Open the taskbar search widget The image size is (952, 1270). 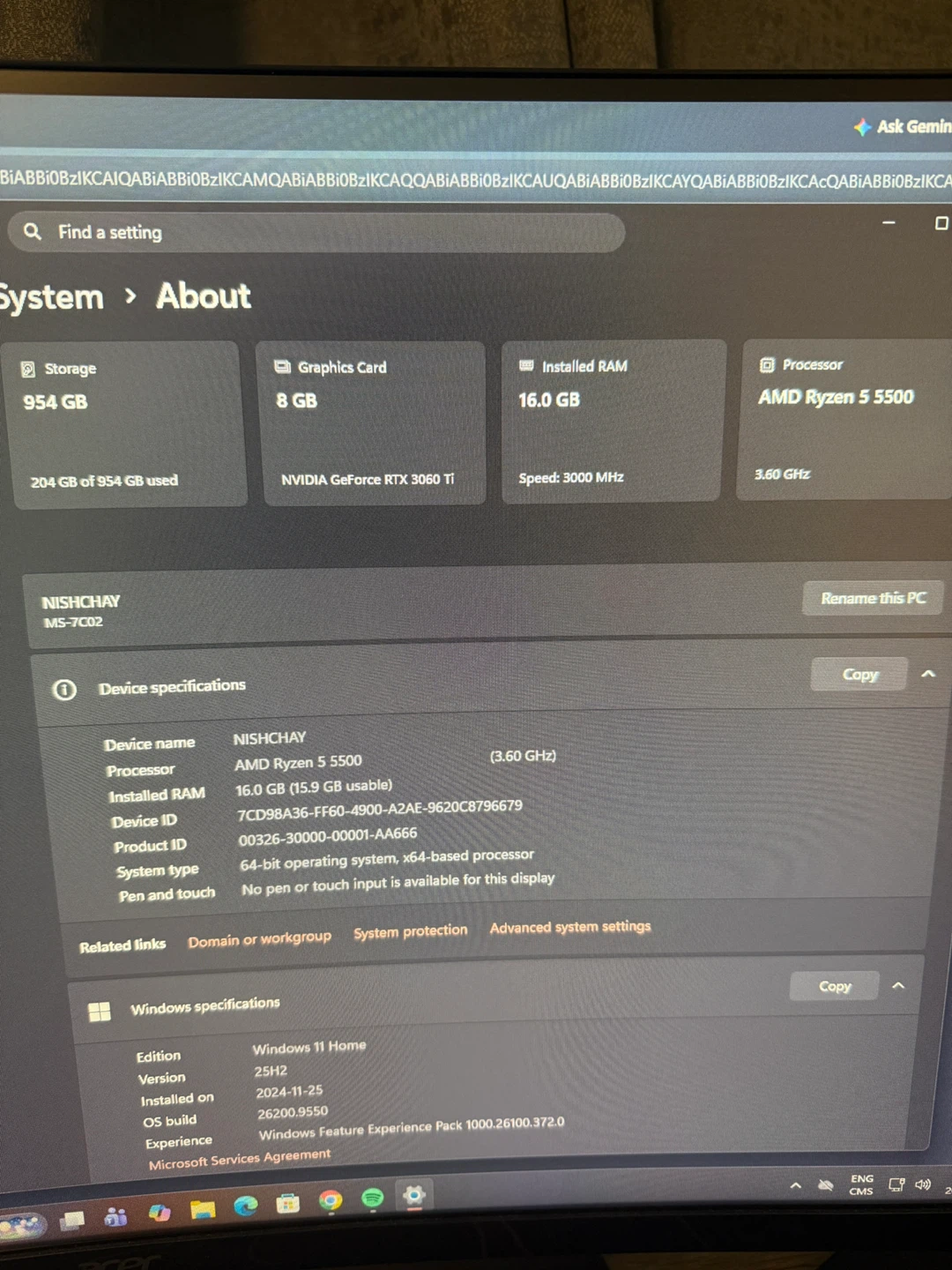pos(23,1225)
